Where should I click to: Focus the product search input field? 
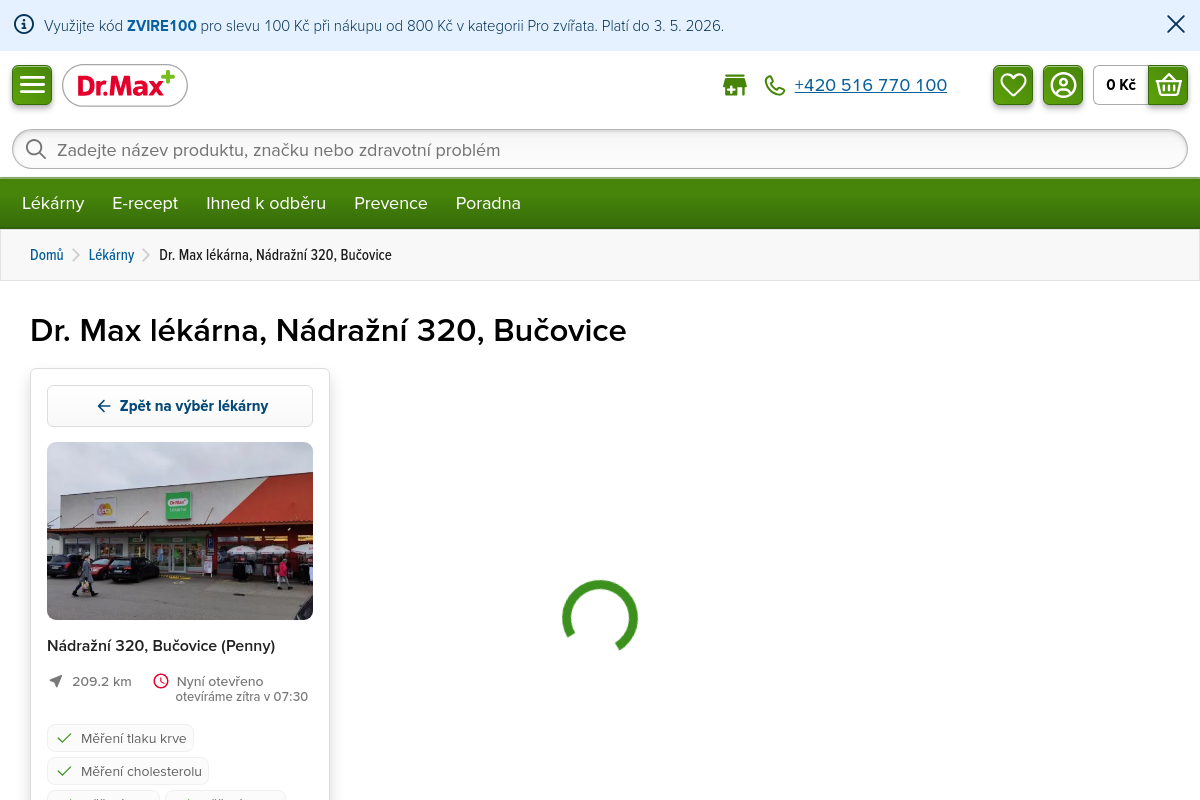point(600,150)
